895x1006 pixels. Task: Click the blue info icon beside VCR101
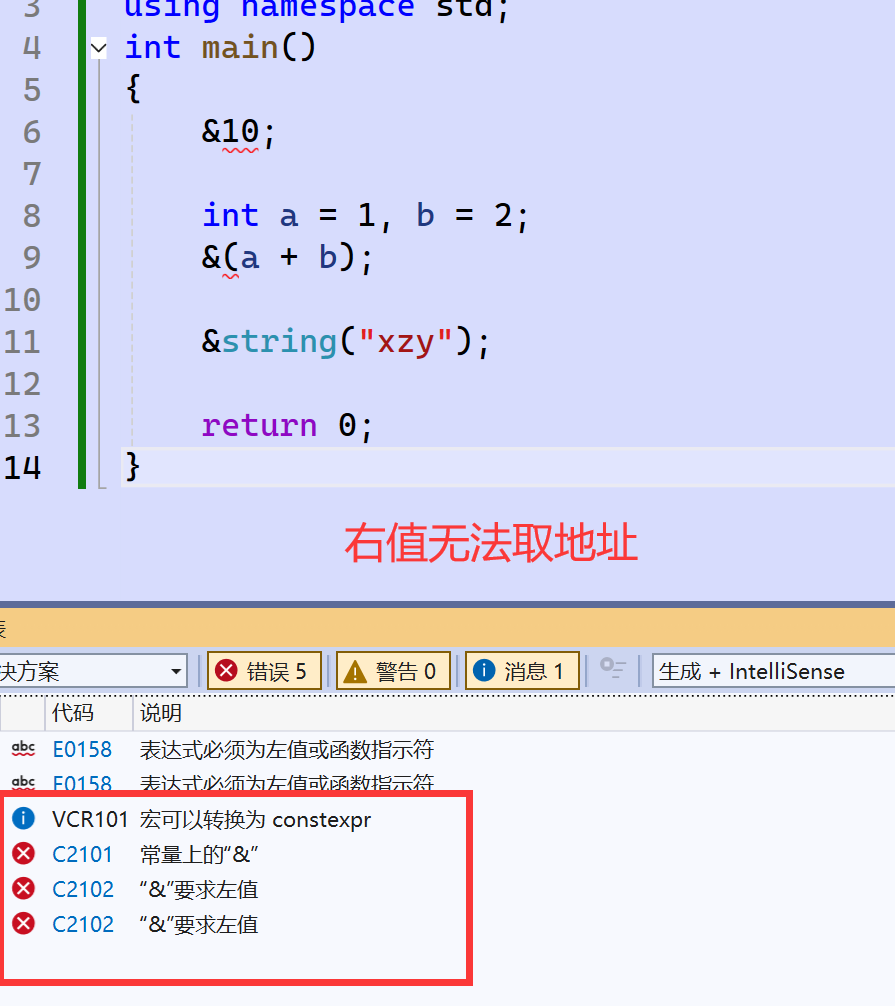tap(23, 818)
